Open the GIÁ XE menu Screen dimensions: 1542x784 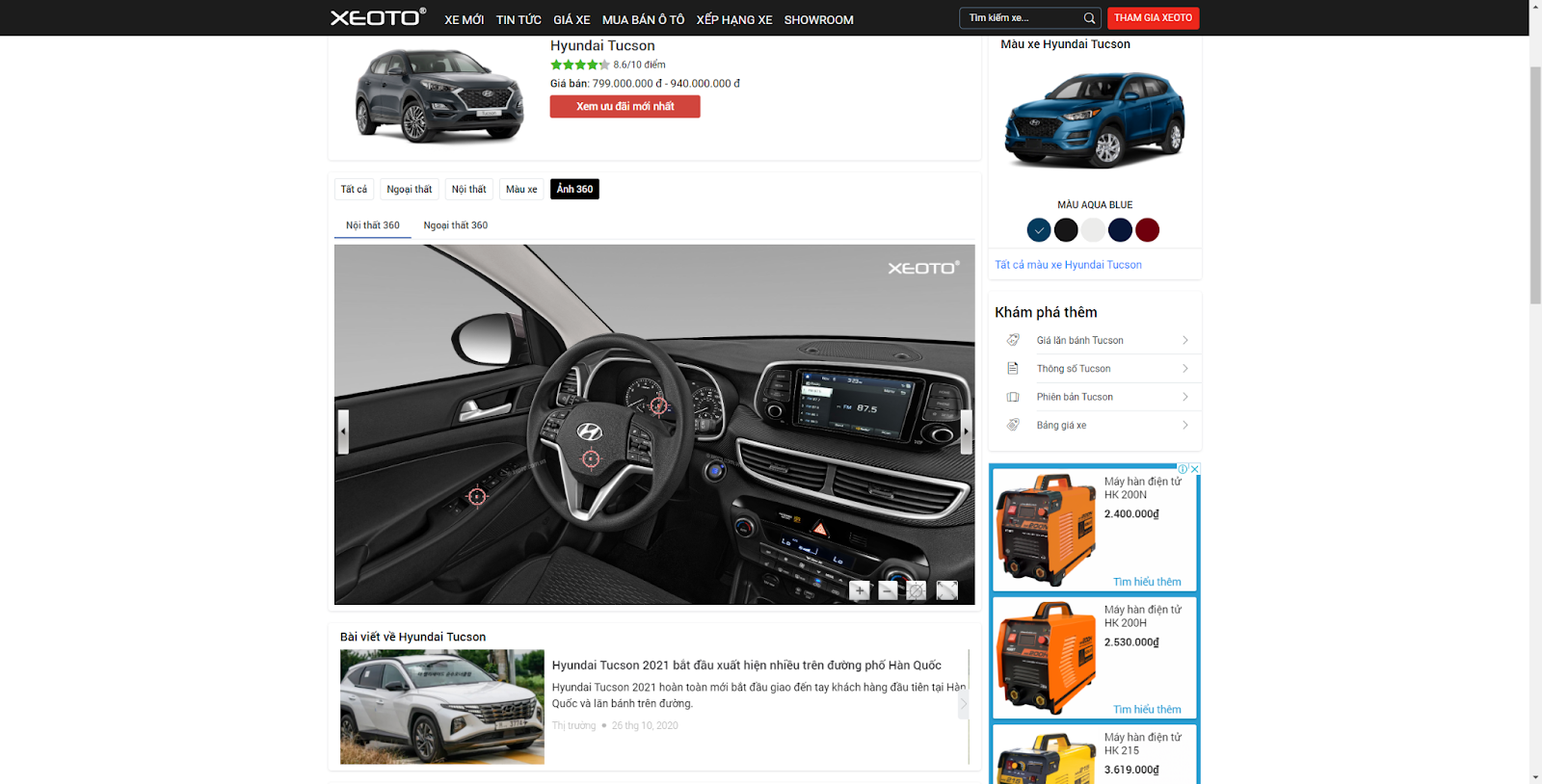point(572,19)
